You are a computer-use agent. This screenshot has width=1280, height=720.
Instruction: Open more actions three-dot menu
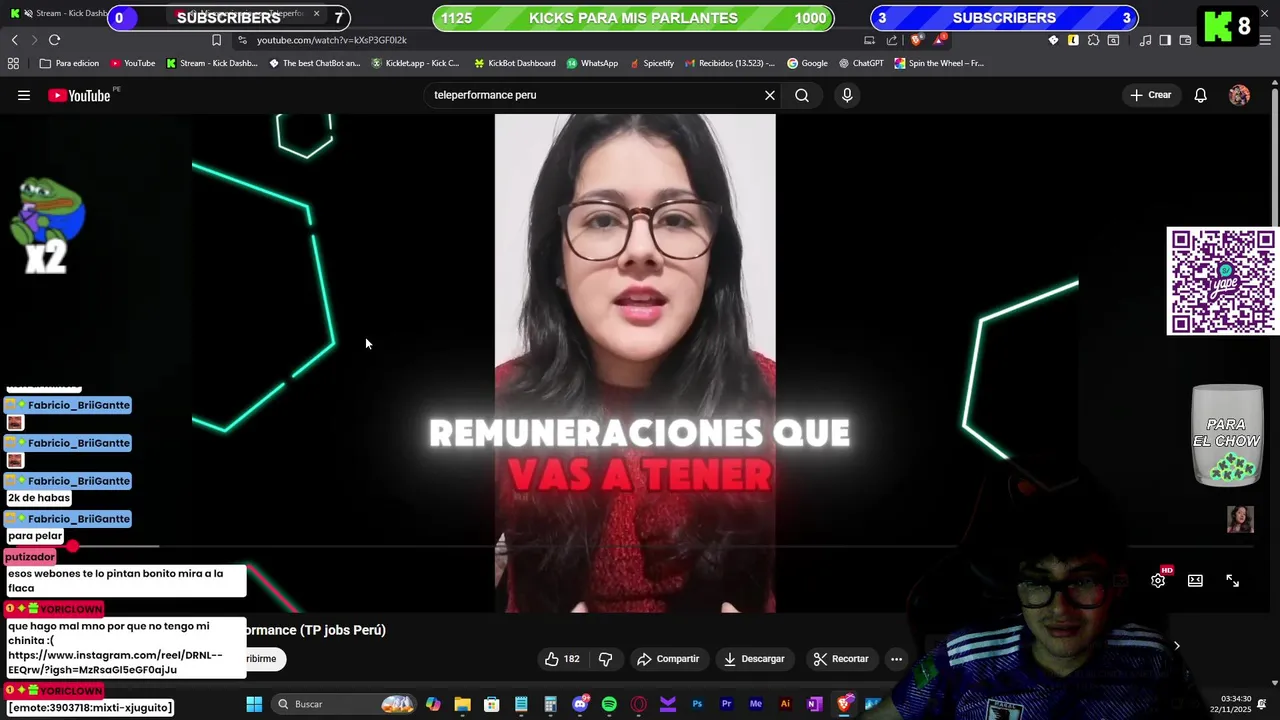(x=896, y=659)
